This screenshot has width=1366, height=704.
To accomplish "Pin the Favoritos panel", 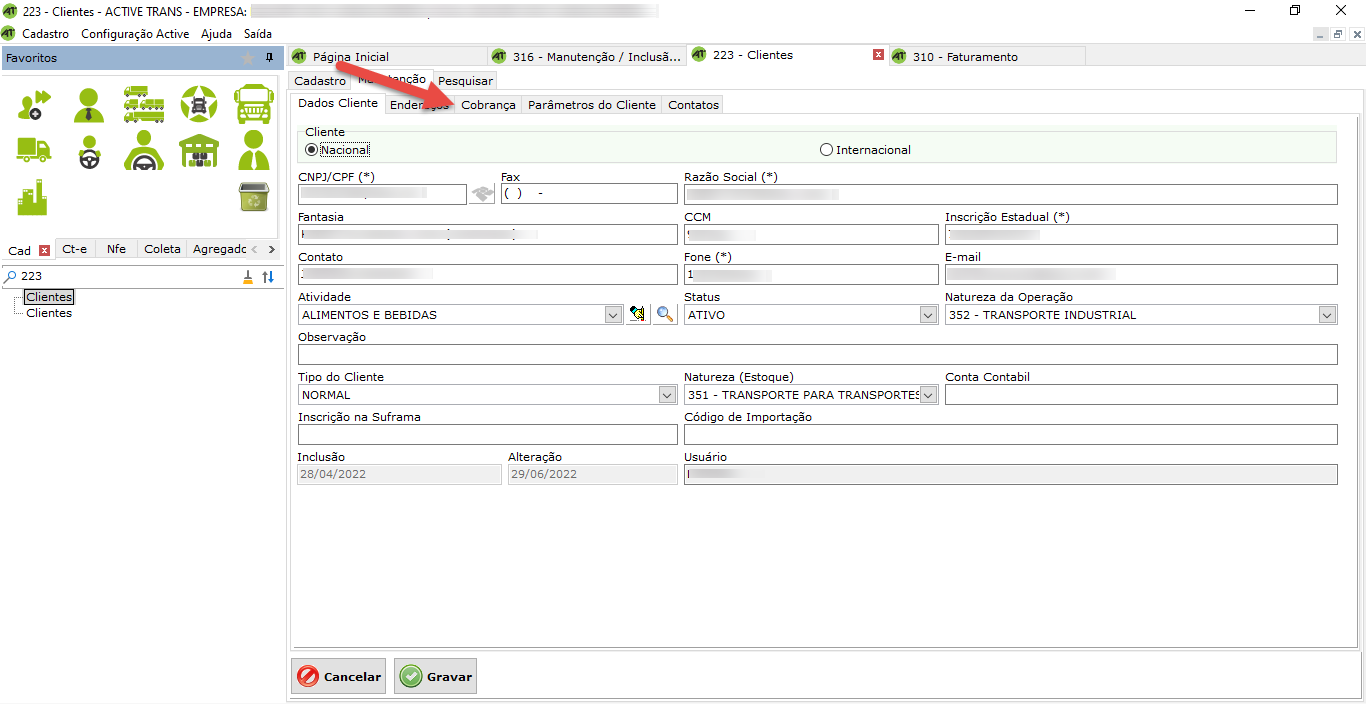I will coord(269,58).
